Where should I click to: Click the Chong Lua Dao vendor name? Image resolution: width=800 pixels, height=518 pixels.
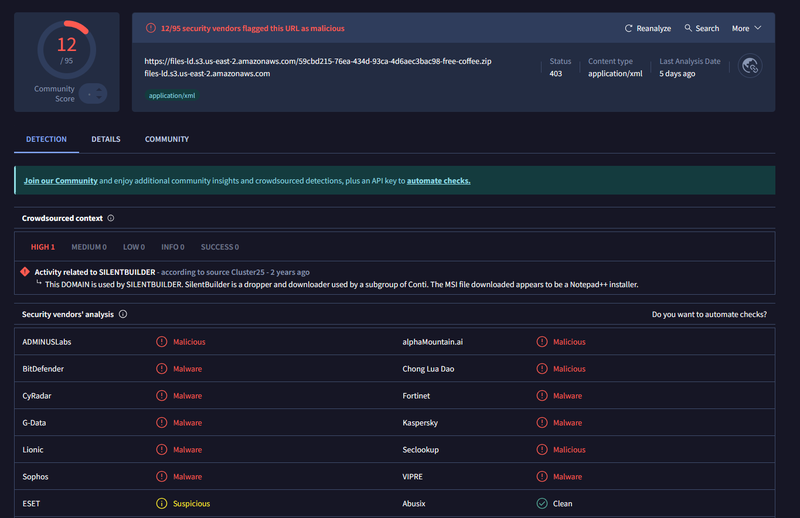428,368
